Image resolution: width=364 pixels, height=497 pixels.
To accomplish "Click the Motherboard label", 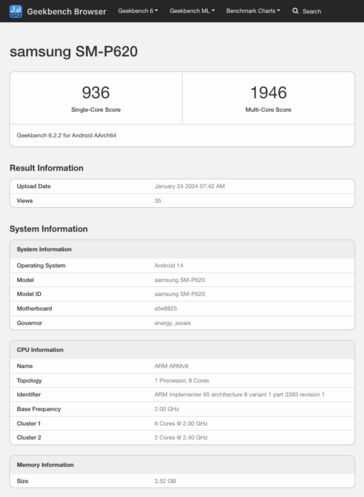I will tap(34, 308).
